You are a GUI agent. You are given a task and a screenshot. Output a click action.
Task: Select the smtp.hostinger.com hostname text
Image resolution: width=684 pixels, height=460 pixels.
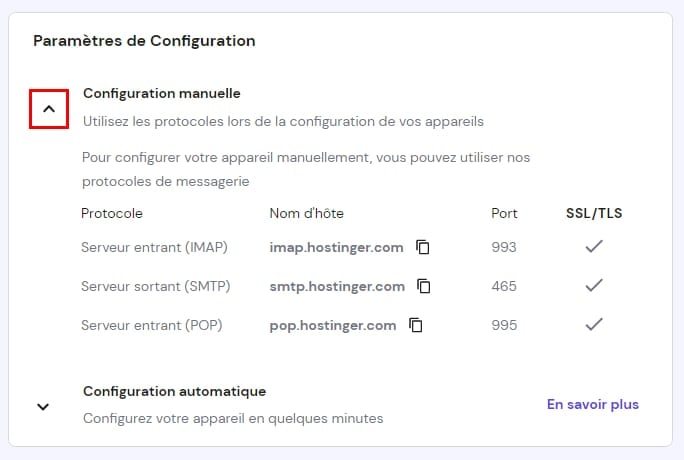click(x=337, y=286)
